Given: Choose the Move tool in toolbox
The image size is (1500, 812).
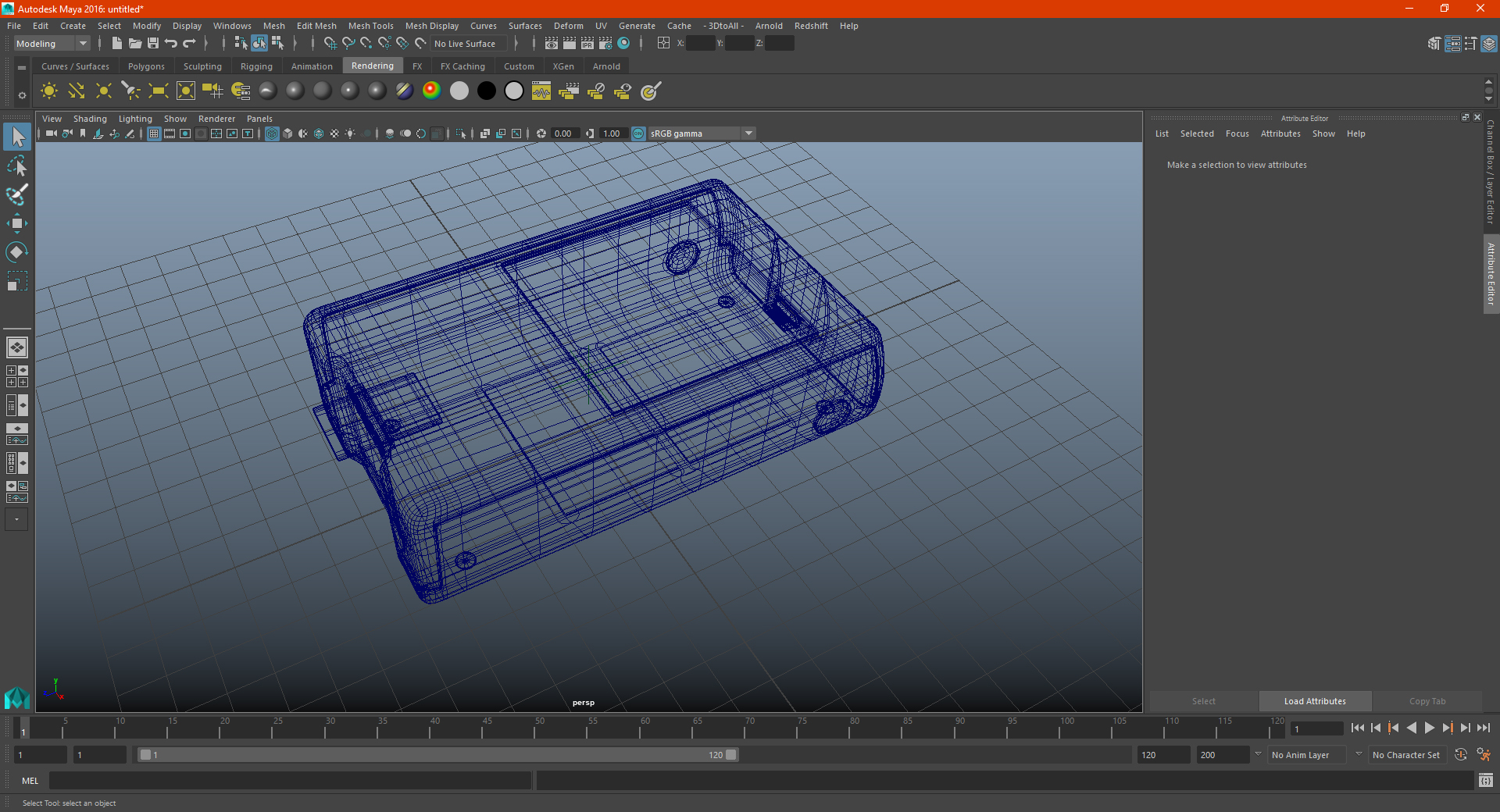Looking at the screenshot, I should (x=17, y=223).
